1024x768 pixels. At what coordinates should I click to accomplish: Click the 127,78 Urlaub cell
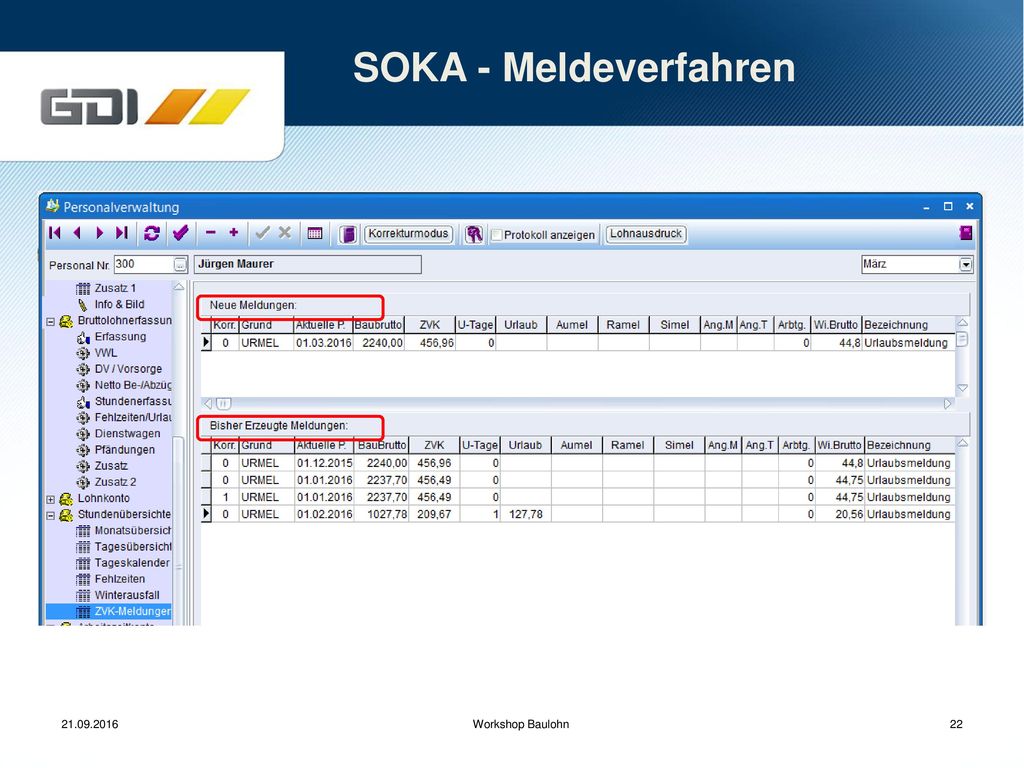pyautogui.click(x=525, y=514)
